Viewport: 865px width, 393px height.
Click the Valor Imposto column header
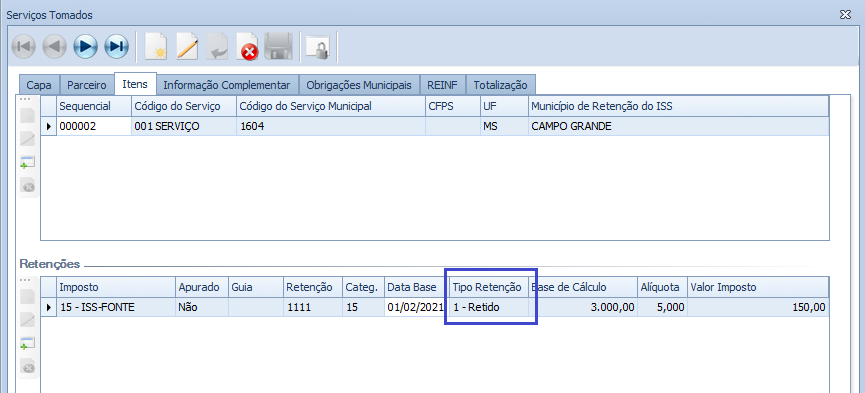coord(758,287)
